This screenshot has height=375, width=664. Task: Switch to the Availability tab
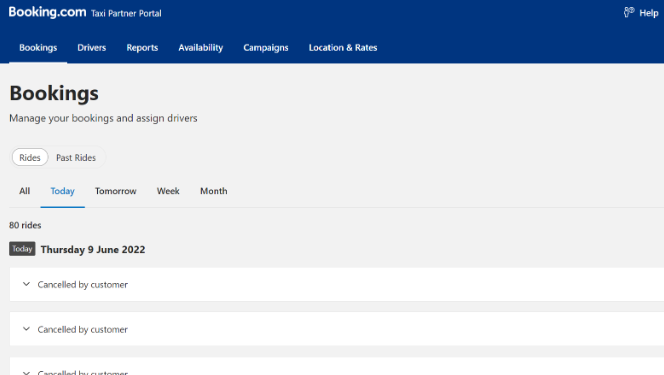point(201,47)
